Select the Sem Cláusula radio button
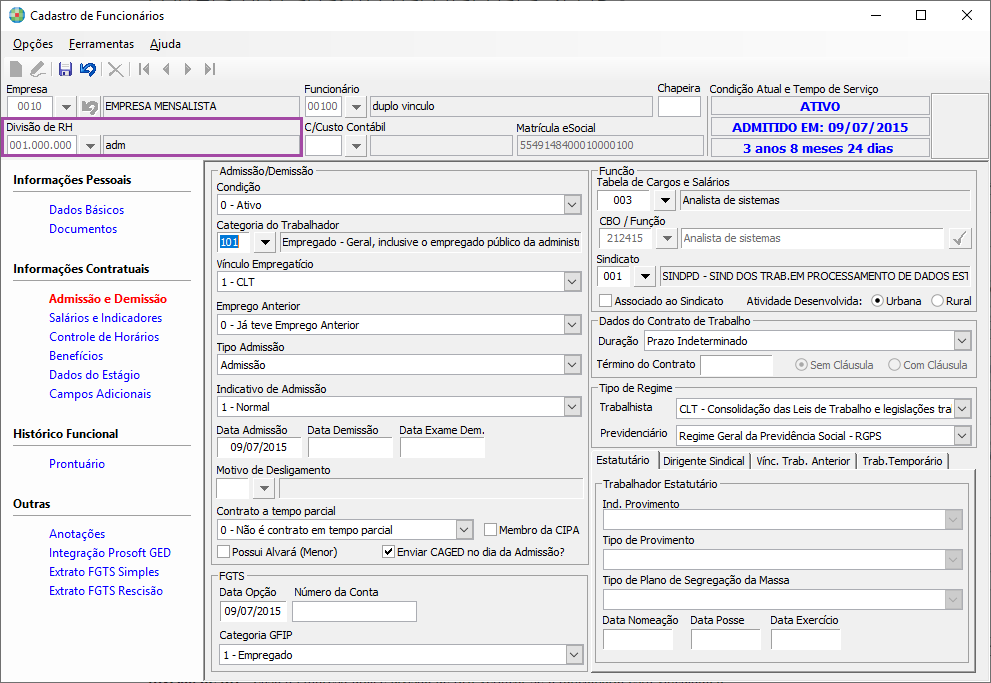991x683 pixels. (x=801, y=365)
